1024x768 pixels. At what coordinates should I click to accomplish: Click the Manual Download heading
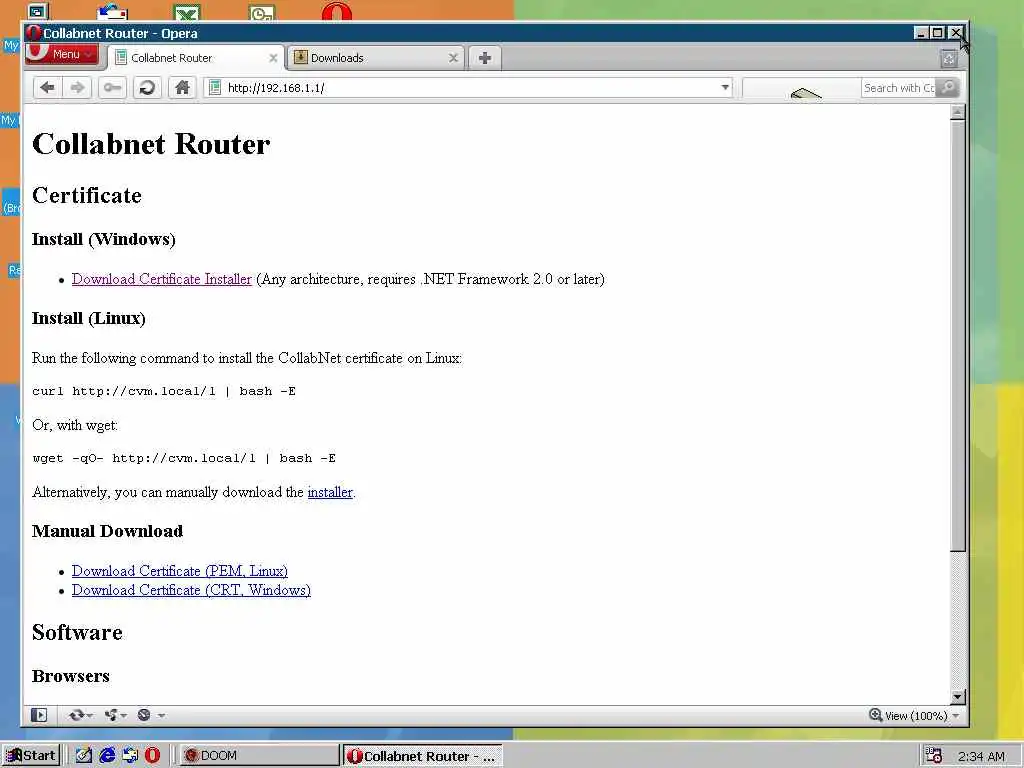tap(107, 531)
